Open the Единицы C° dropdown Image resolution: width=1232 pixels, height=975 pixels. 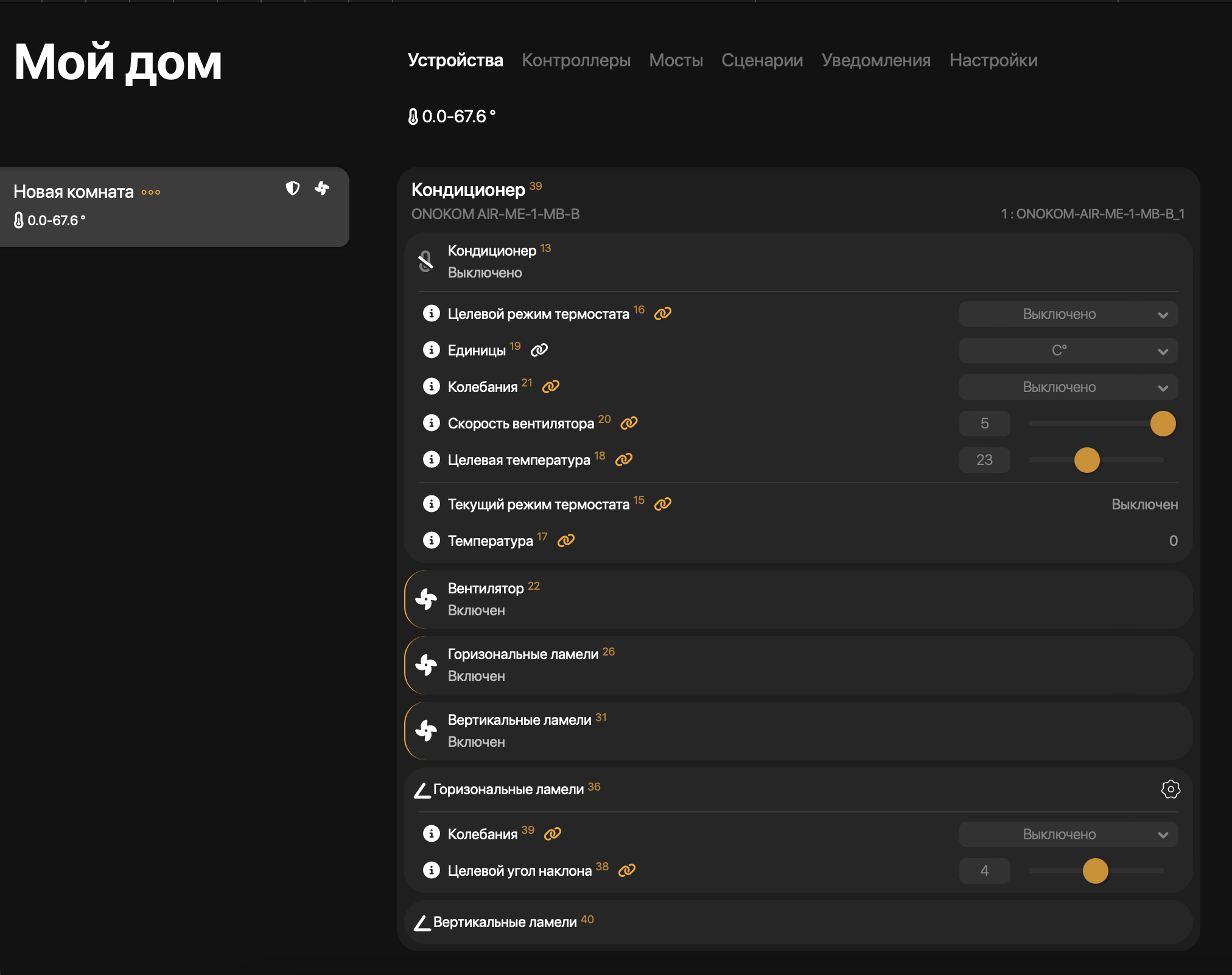1068,351
